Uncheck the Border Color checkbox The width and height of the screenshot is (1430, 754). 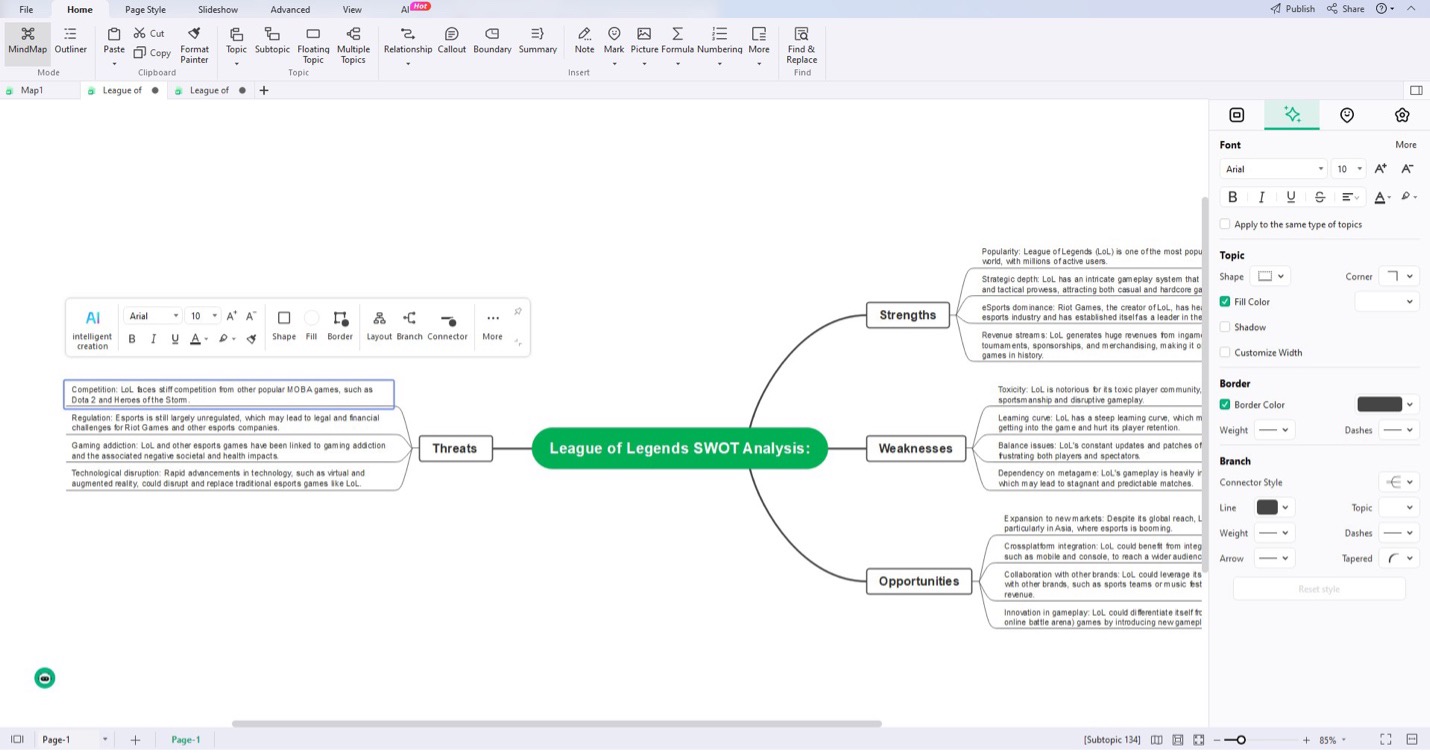(x=1225, y=405)
